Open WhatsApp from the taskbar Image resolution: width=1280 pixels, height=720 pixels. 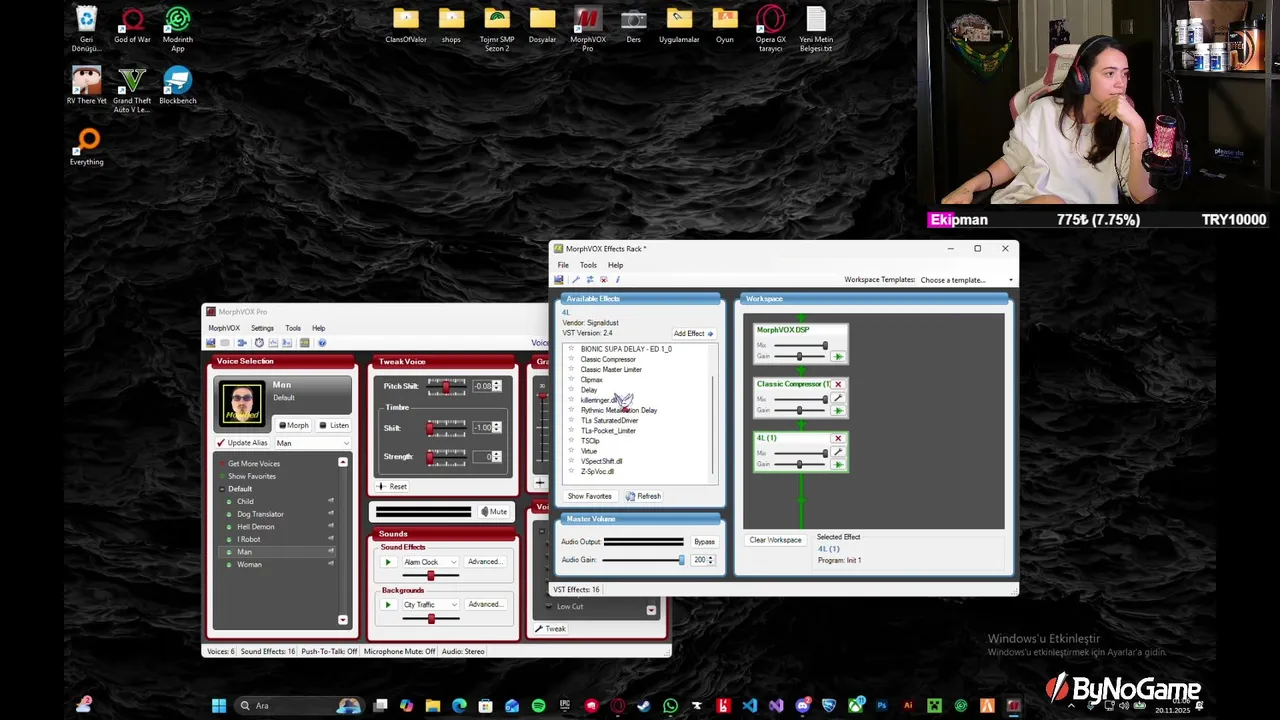670,706
